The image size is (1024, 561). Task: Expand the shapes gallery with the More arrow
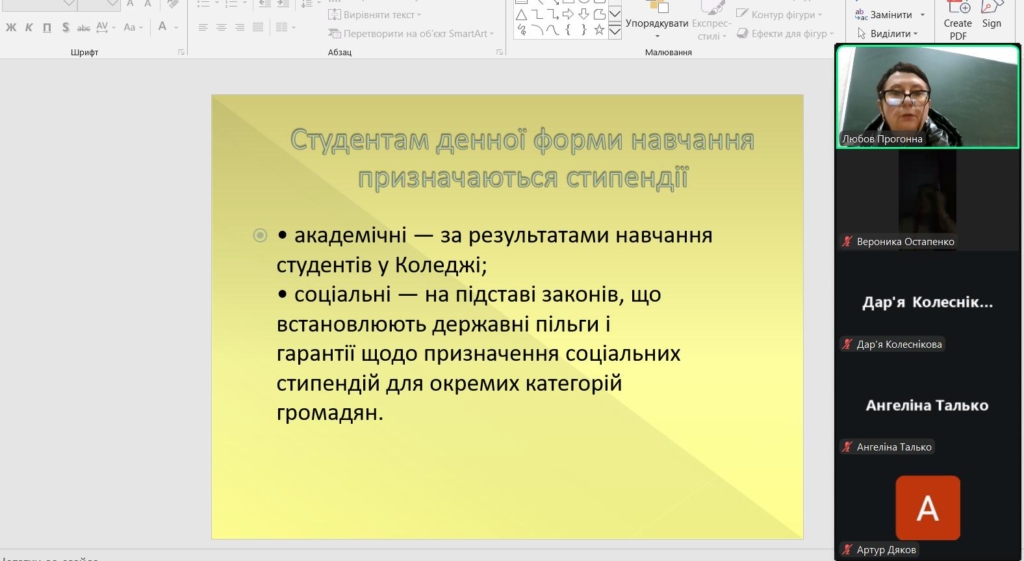615,33
